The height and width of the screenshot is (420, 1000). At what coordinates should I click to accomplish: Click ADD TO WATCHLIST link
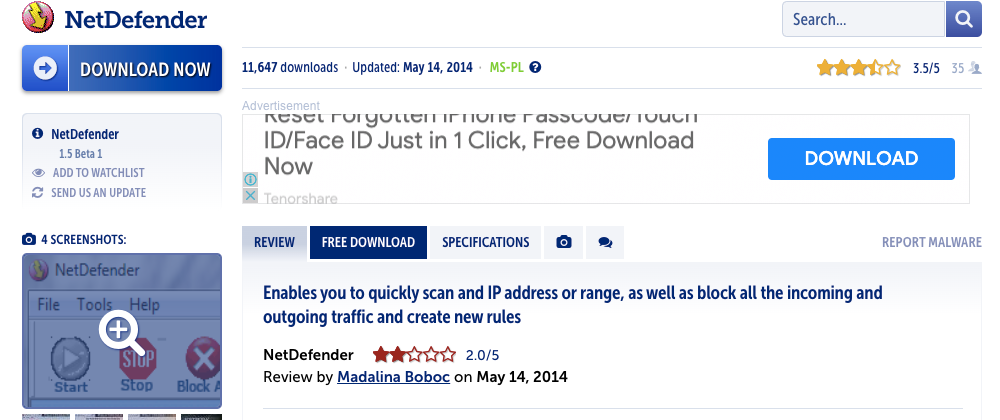click(98, 173)
